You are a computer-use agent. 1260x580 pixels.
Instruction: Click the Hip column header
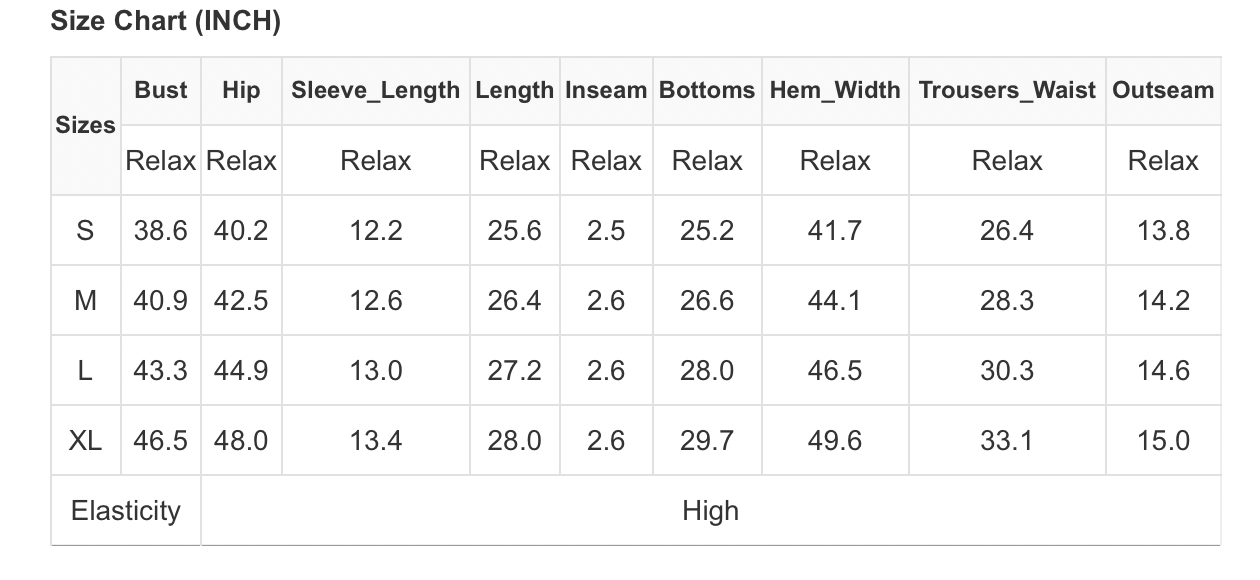point(241,90)
